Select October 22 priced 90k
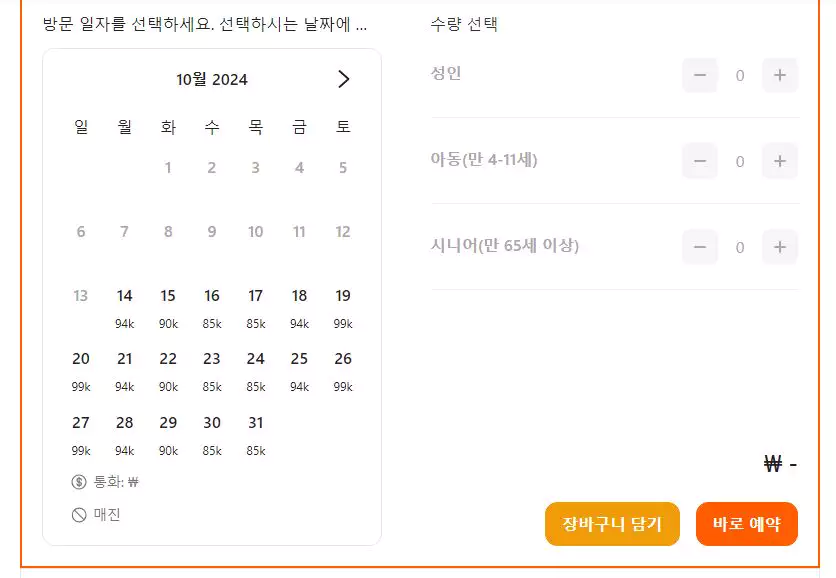The height and width of the screenshot is (578, 836). pyautogui.click(x=168, y=371)
